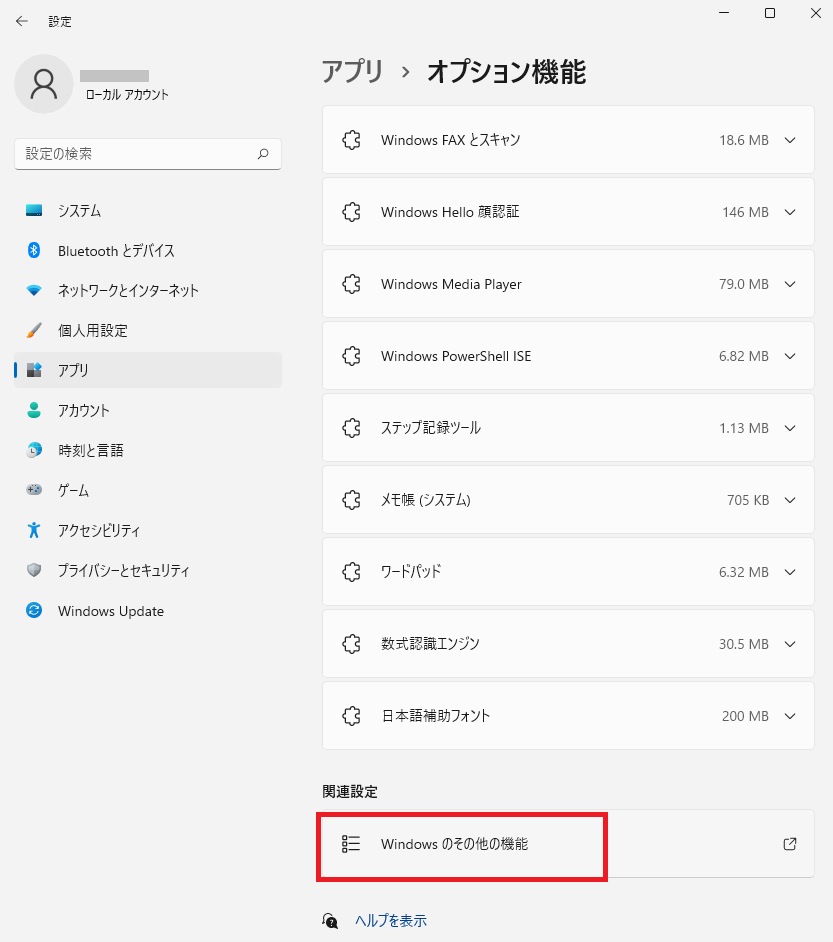Screen dimensions: 833x942
Task: Click the システム monitor icon
Action: (x=34, y=210)
